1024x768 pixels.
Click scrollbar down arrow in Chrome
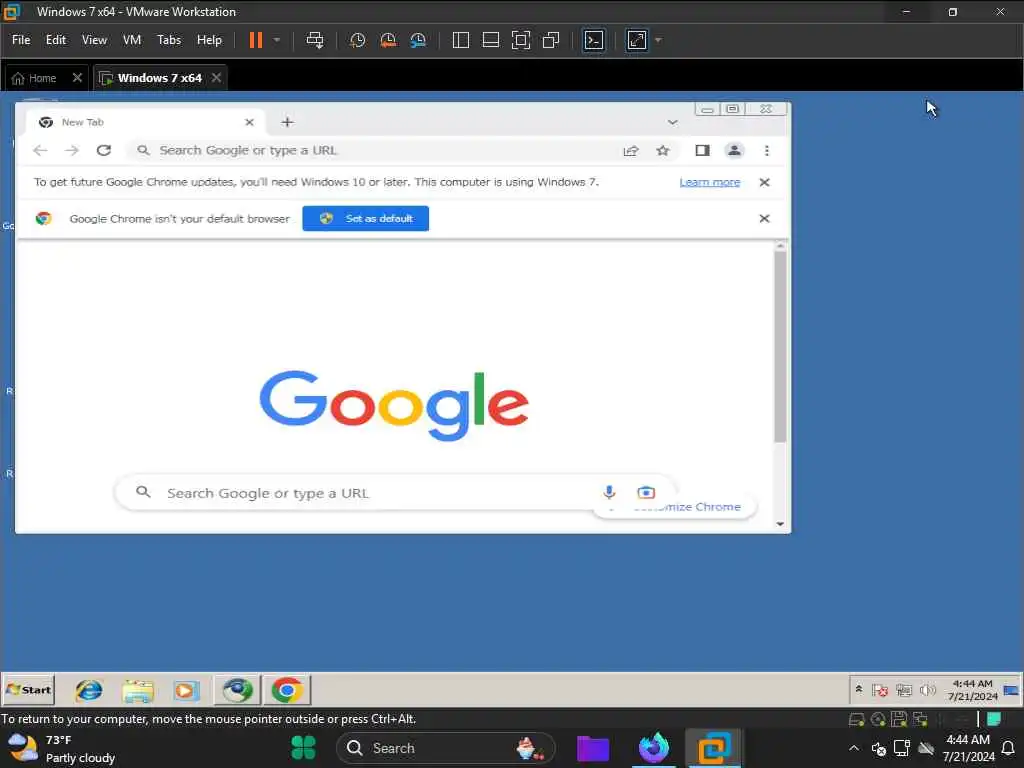(x=780, y=524)
